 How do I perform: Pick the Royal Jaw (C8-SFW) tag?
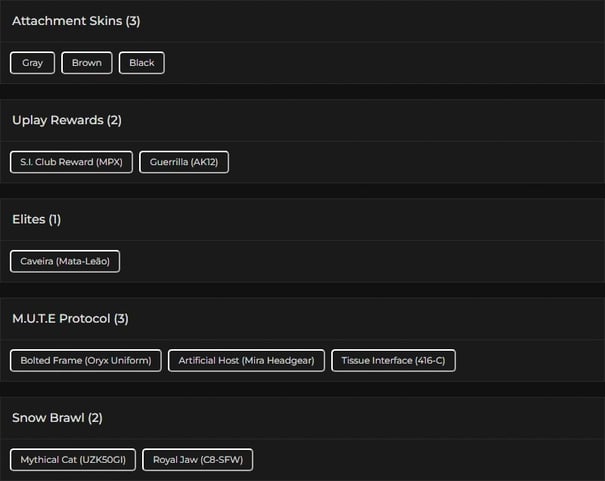click(198, 460)
